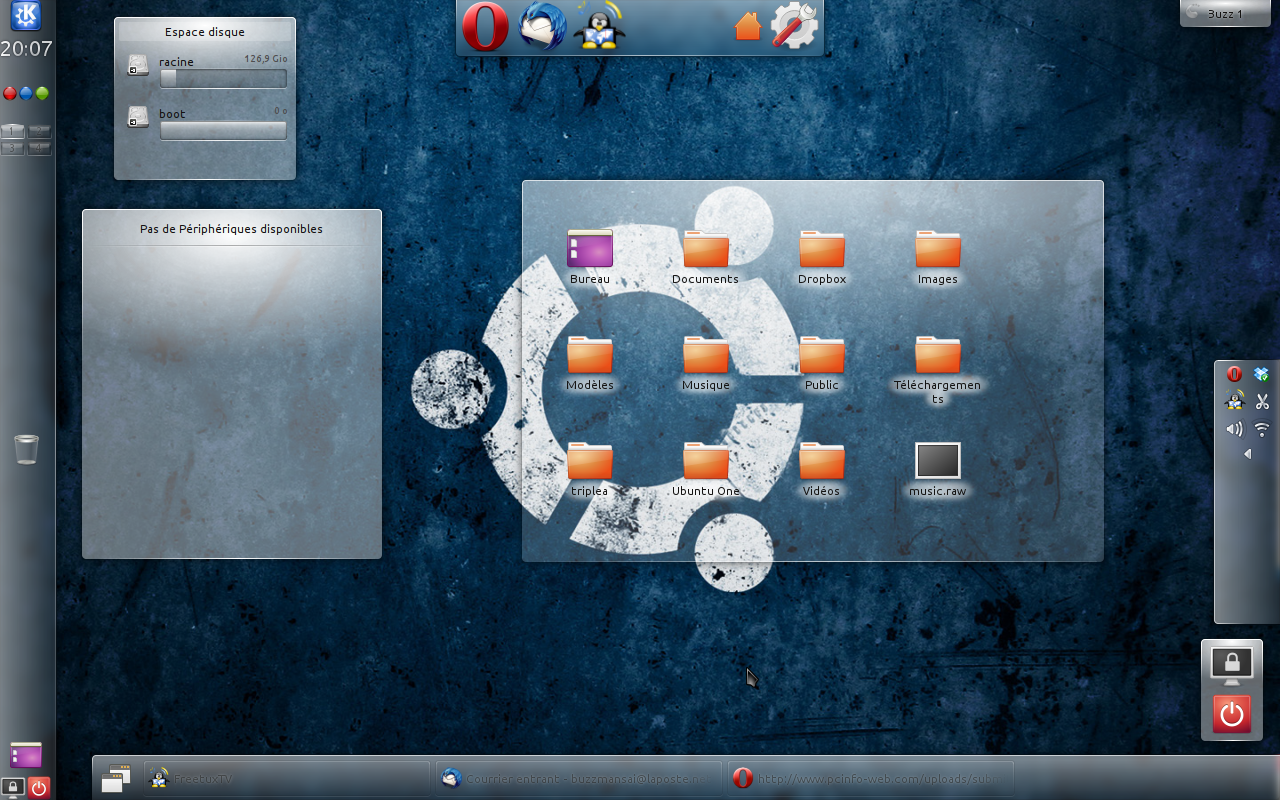
Task: Click the boot disk usage bar
Action: (x=223, y=130)
